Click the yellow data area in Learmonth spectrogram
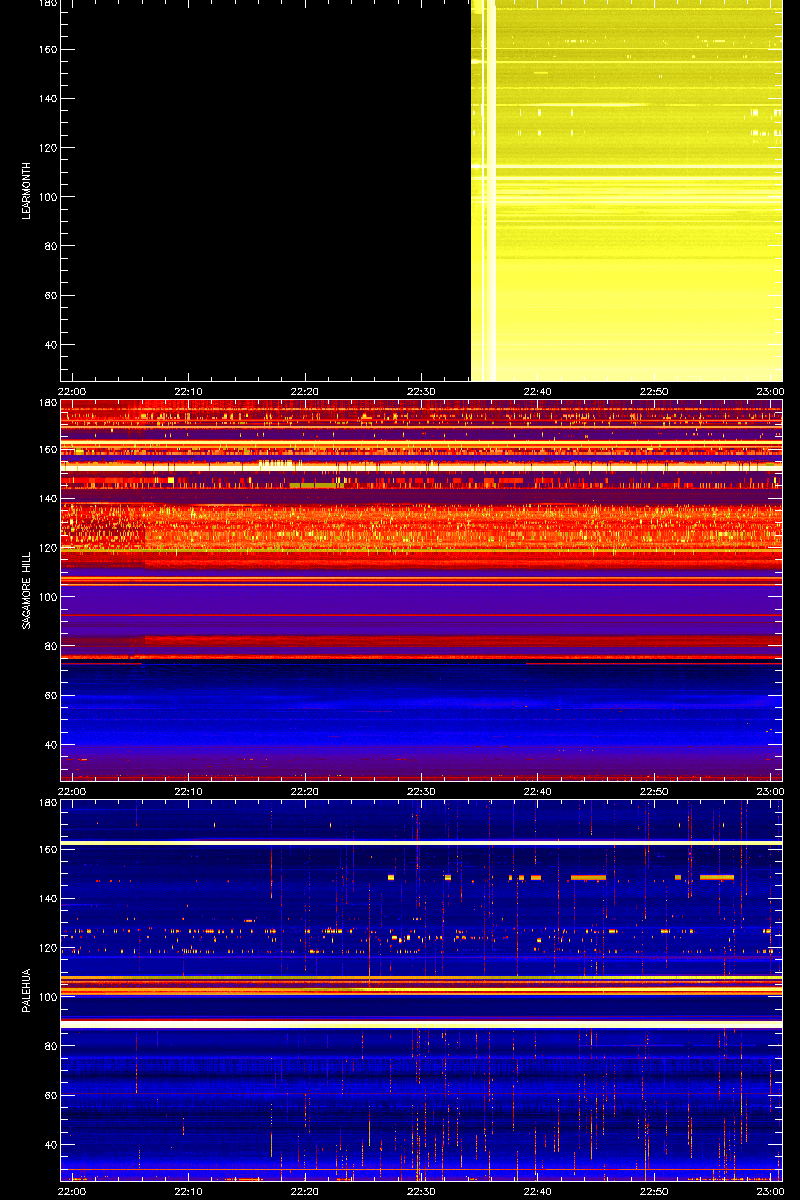 (627, 190)
